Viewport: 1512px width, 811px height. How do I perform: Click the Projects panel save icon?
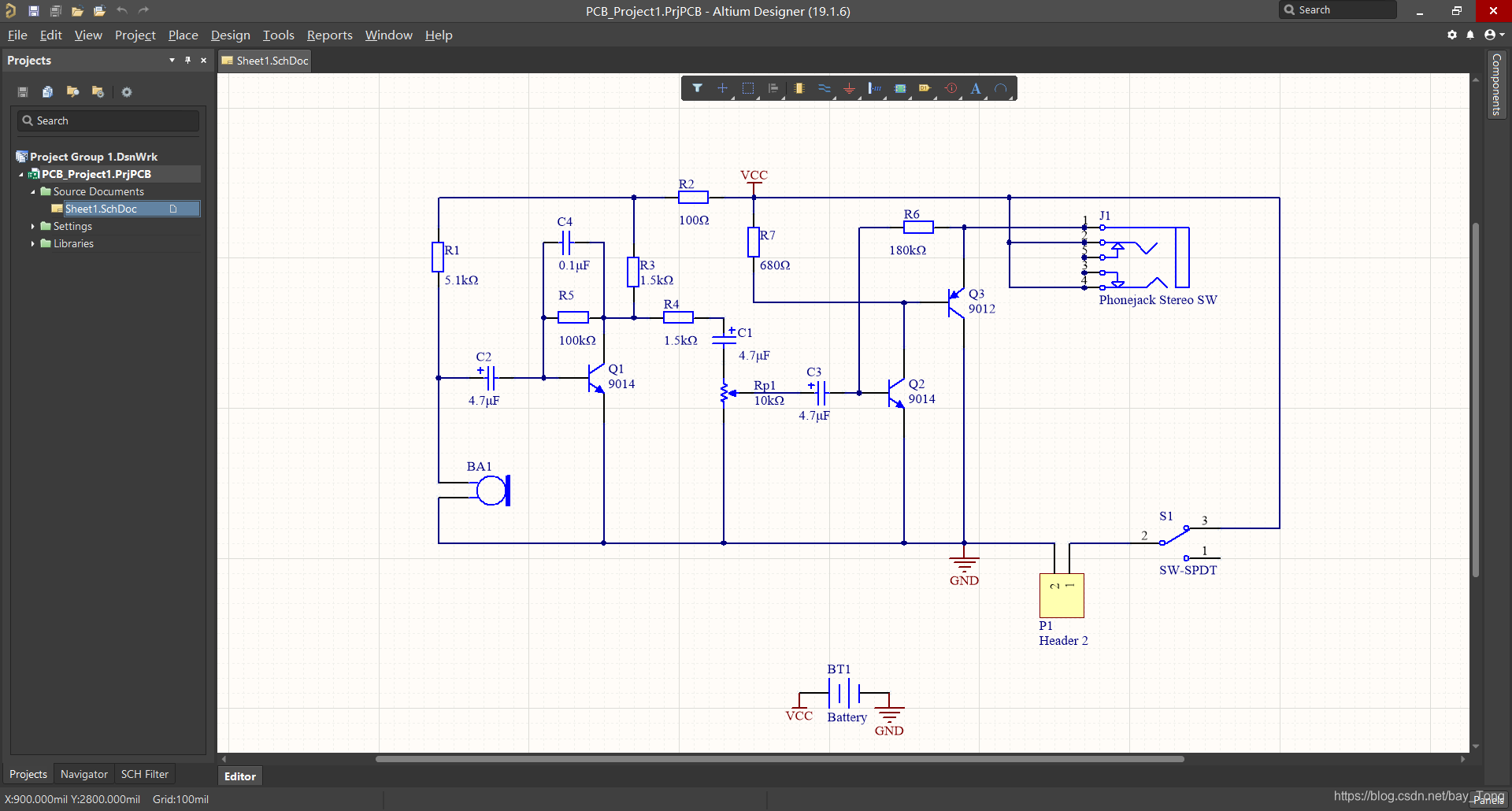(23, 92)
